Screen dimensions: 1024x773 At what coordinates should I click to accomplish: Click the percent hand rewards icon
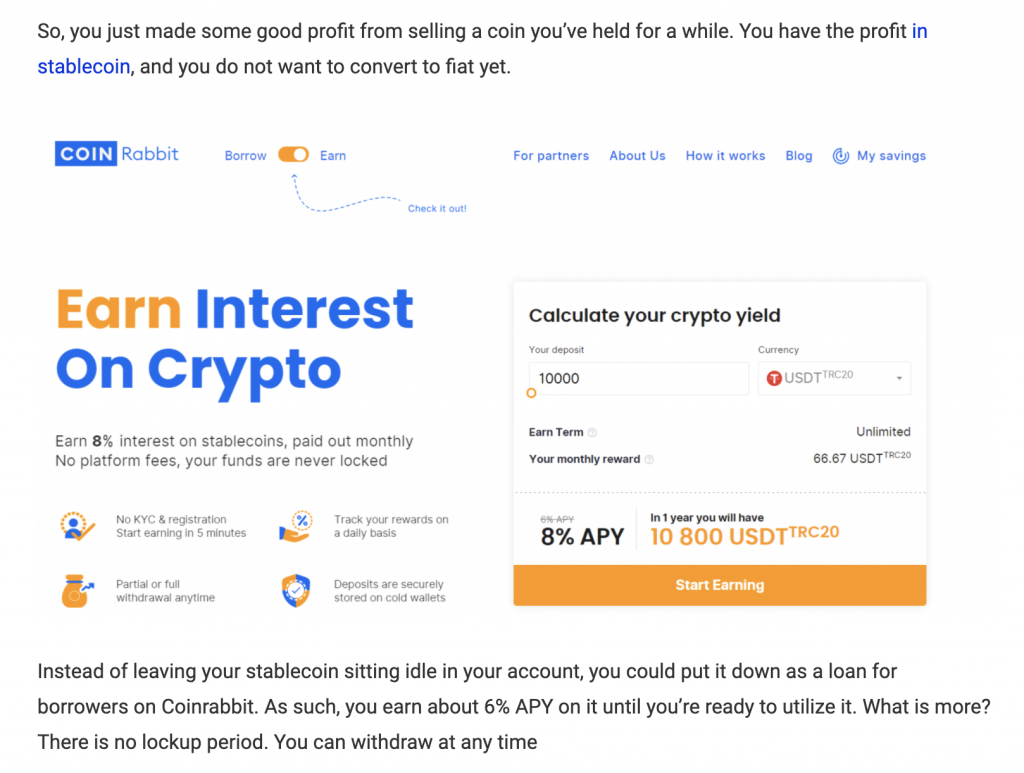[296, 526]
